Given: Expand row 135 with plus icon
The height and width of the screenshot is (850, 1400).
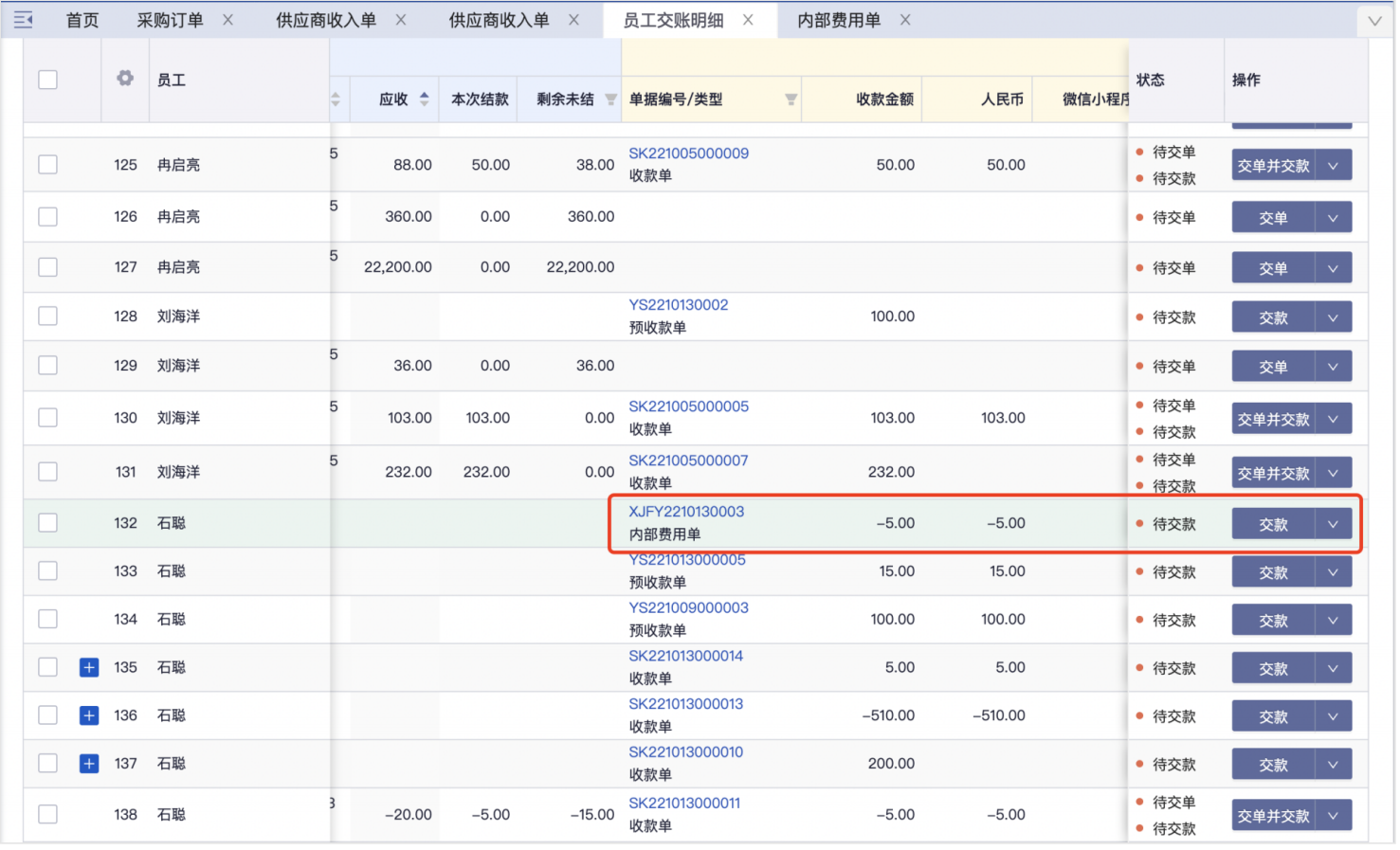Looking at the screenshot, I should click(x=89, y=668).
